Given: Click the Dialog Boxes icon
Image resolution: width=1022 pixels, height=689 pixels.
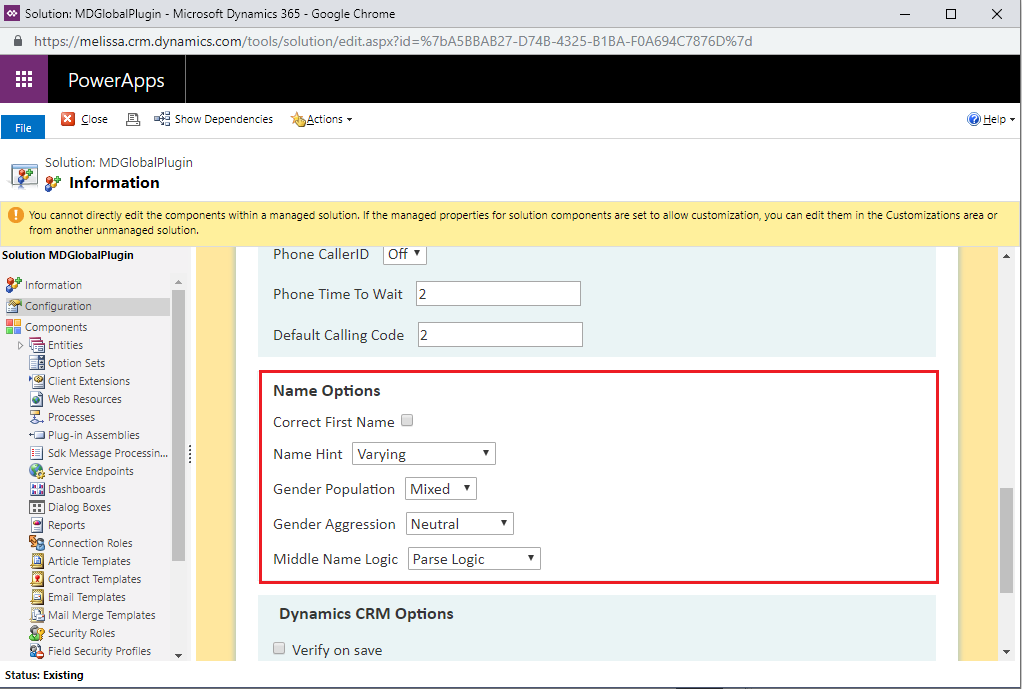Looking at the screenshot, I should [37, 507].
